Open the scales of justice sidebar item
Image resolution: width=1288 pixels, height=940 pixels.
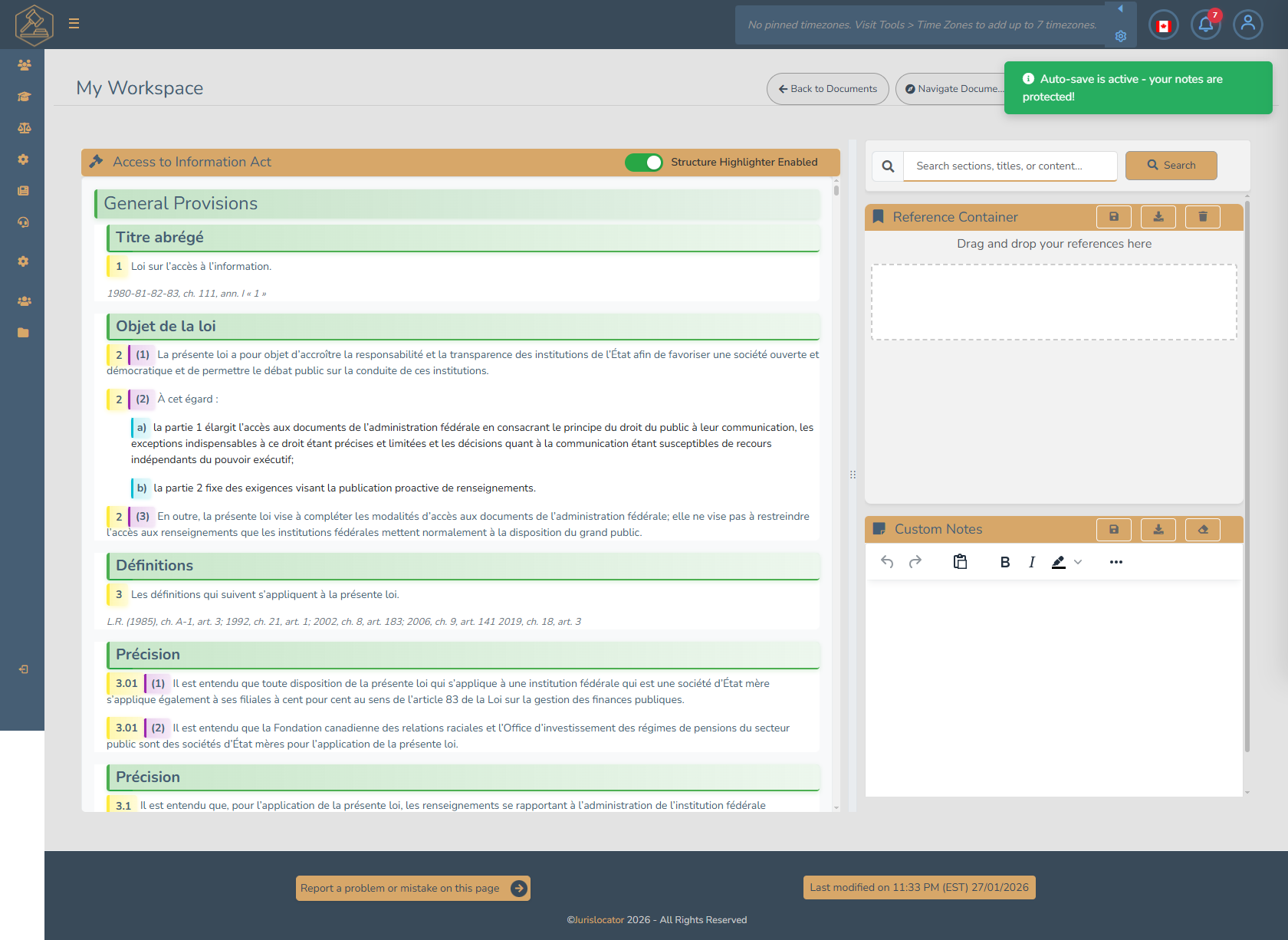24,128
